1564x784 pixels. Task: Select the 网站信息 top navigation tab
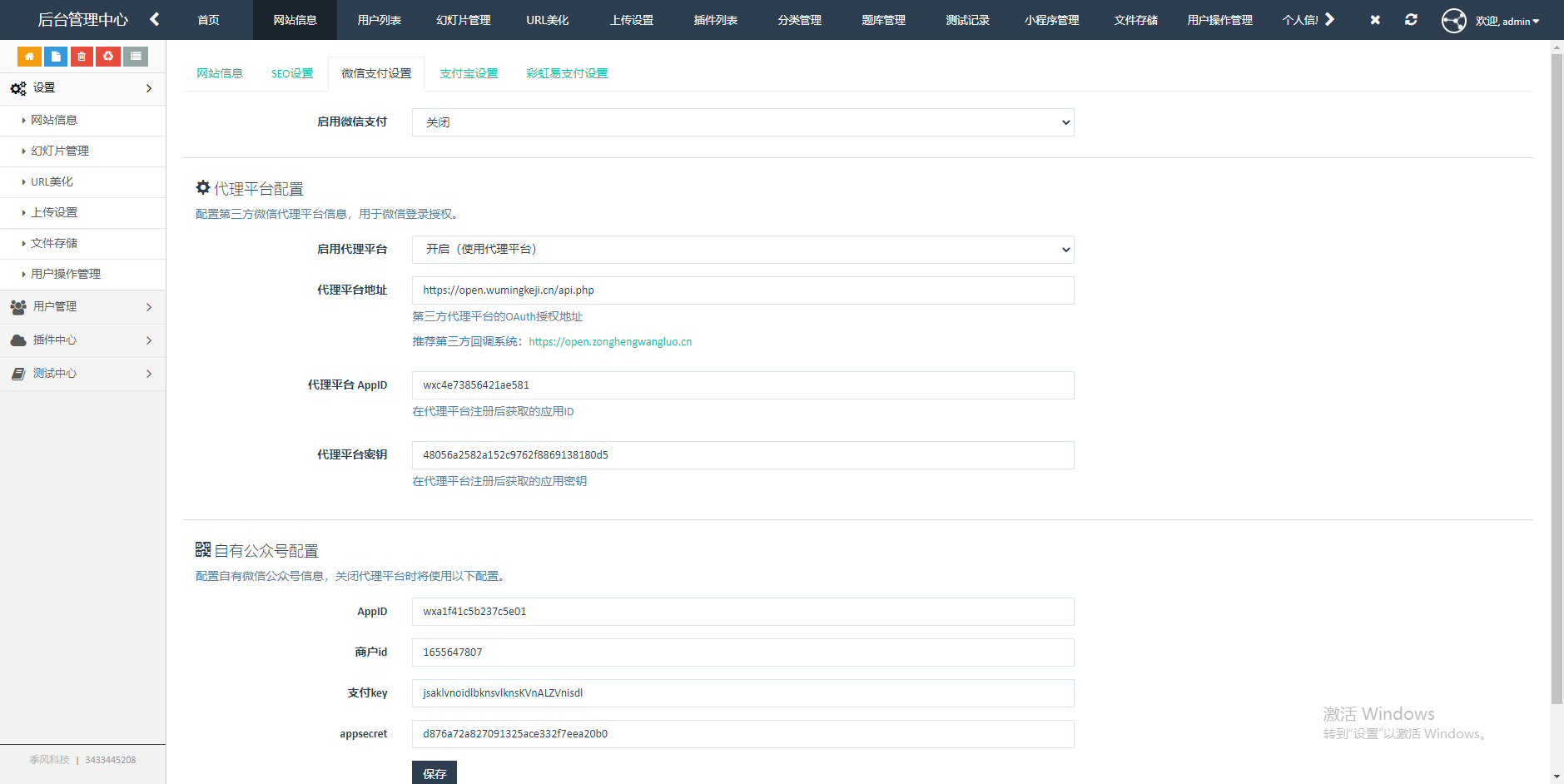[295, 20]
